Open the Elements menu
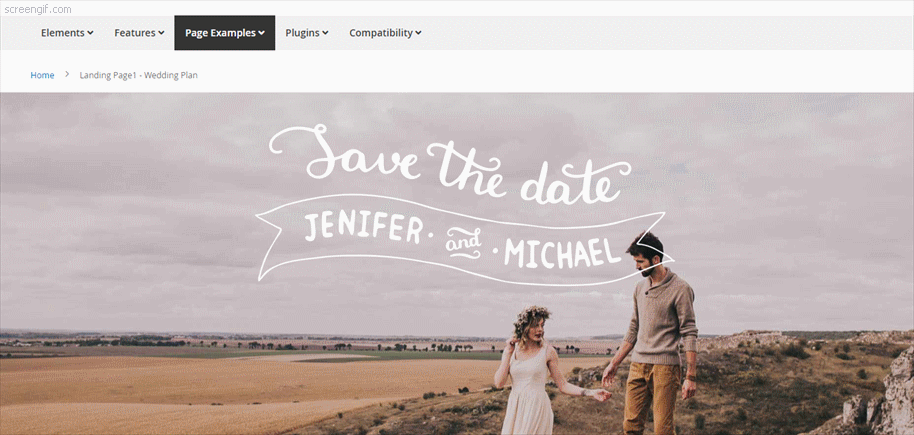Screen dimensions: 914x435 click(x=67, y=33)
